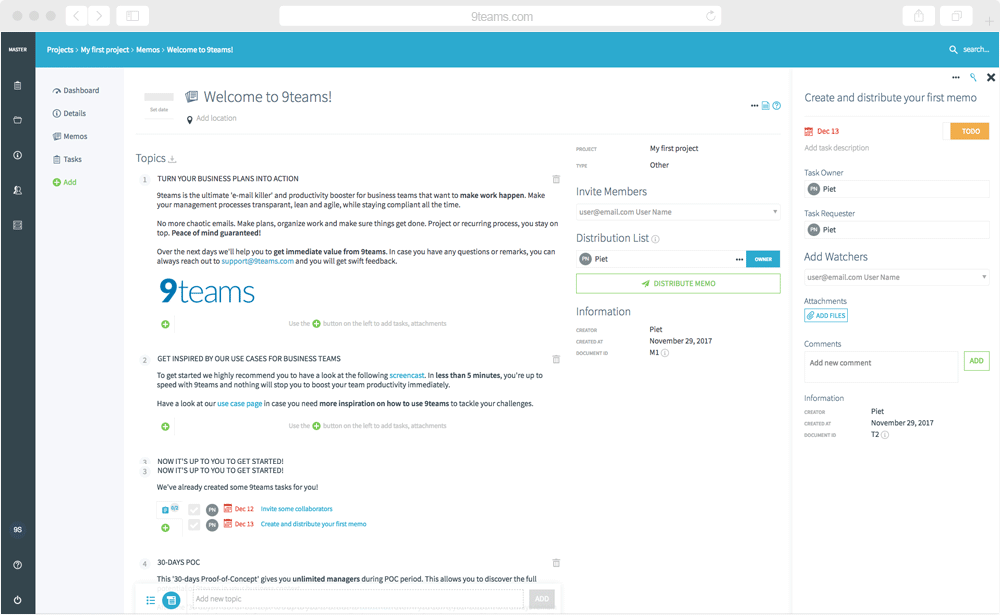Viewport: 1000px width, 615px height.
Task: Open the Details menu item
Action: [69, 114]
